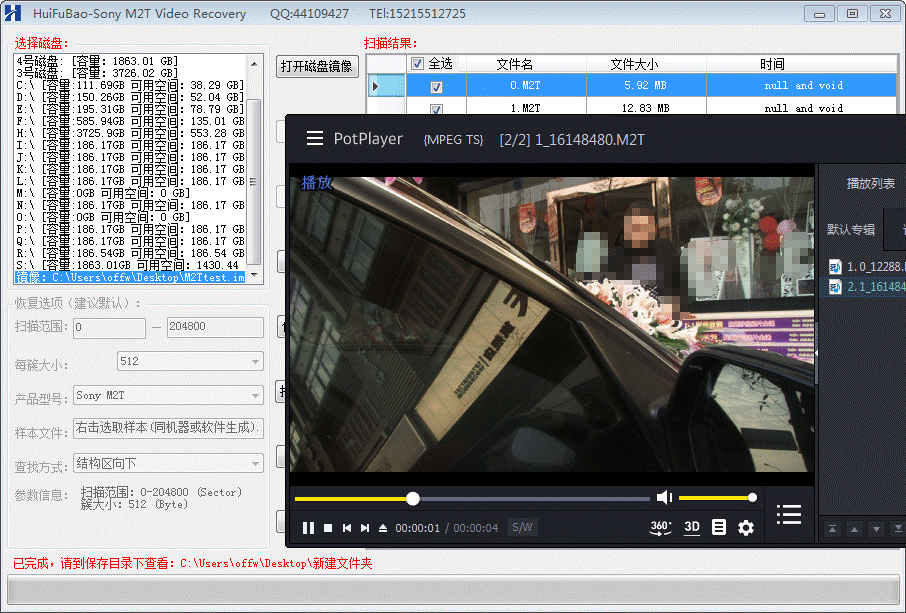This screenshot has height=613, width=906.
Task: Open the 每簇大小 cluster size dropdown (512)
Action: (x=255, y=362)
